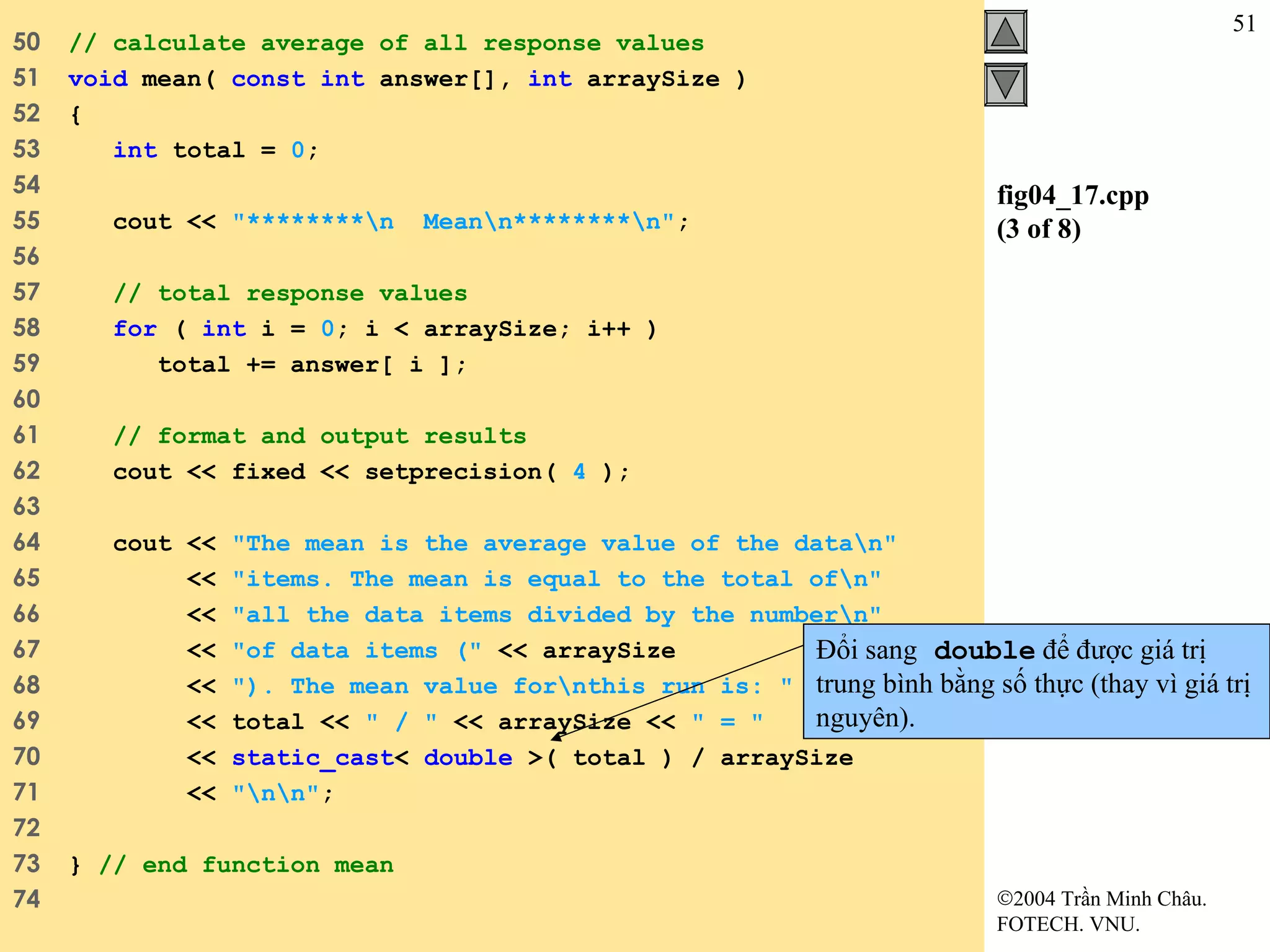Click the string "items. The mean is equal to"
The height and width of the screenshot is (952, 1270).
coord(556,580)
